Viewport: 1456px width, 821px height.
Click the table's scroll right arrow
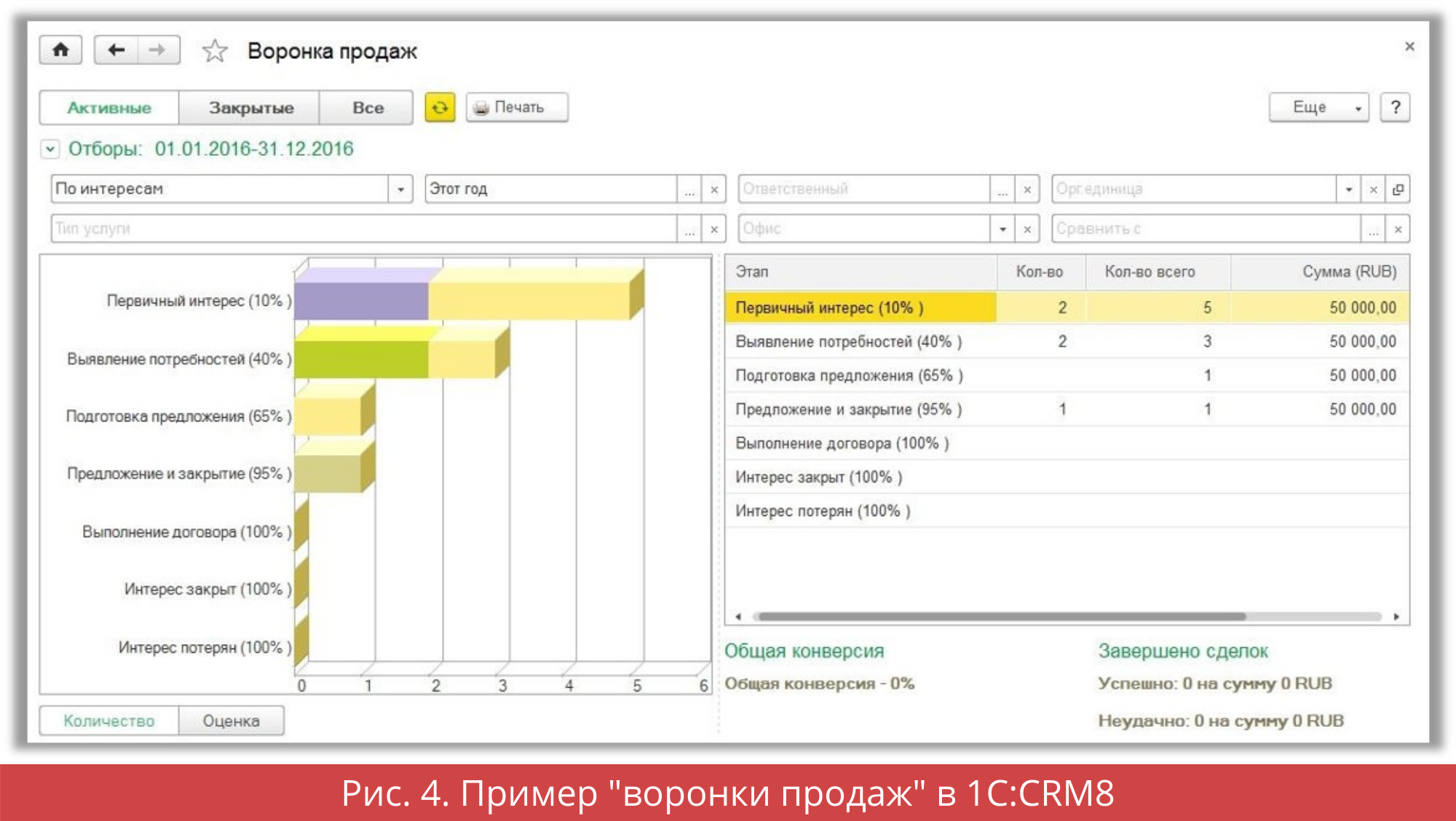[1396, 616]
